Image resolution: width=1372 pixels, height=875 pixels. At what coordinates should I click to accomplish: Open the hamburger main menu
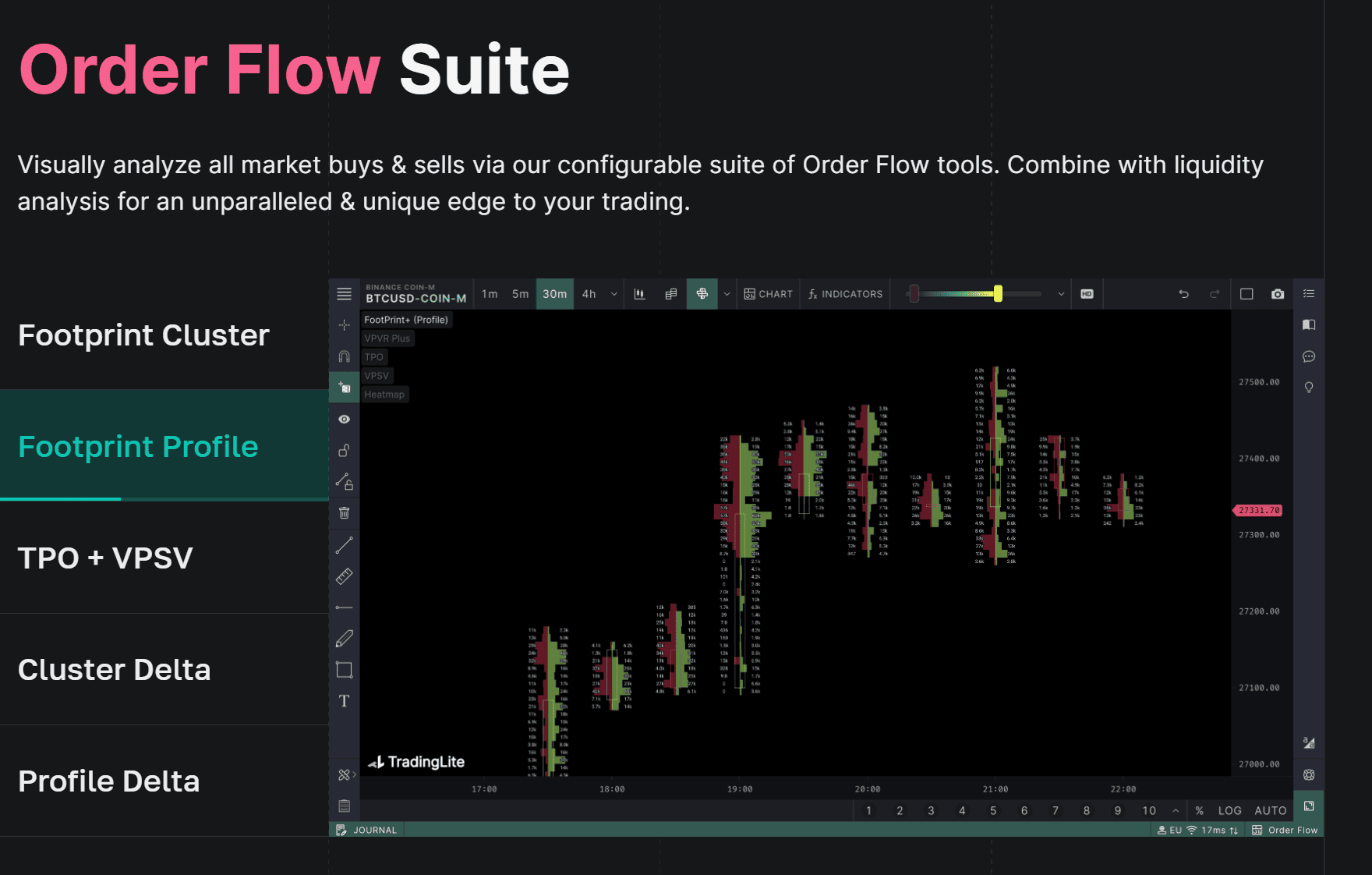344,294
